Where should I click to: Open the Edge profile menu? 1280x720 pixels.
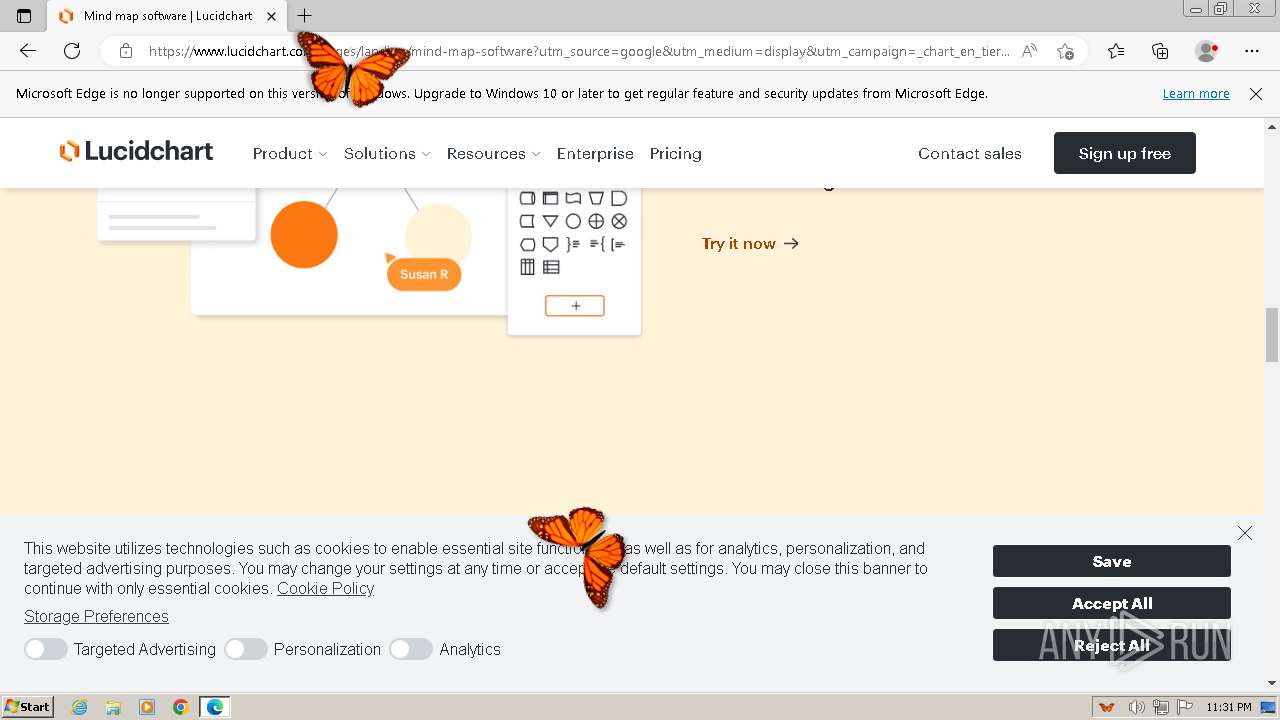tap(1207, 51)
